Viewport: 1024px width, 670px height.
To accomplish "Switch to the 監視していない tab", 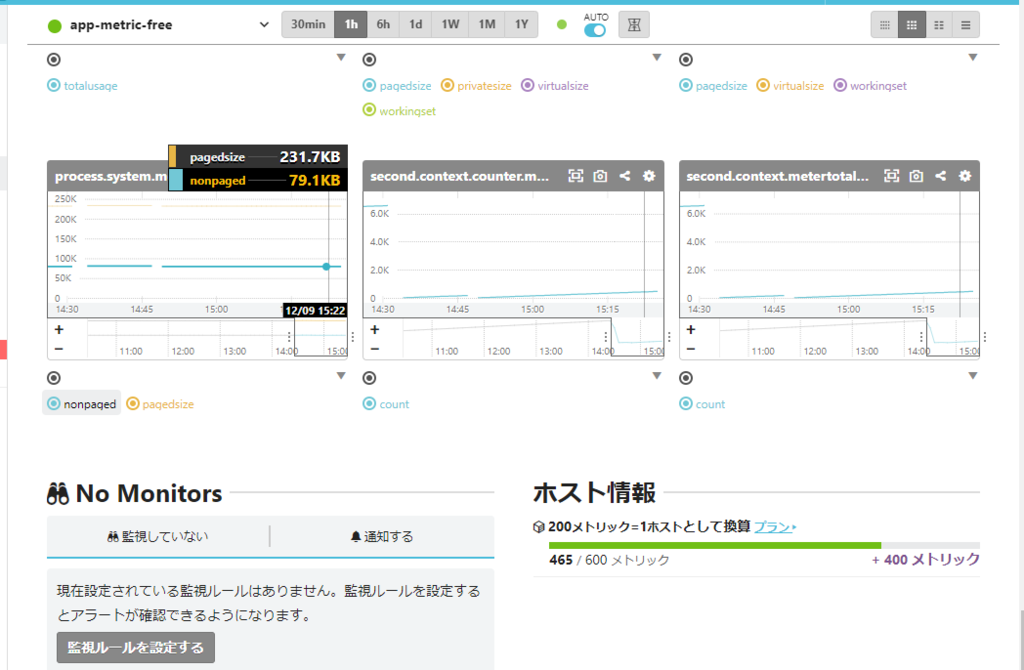I will [x=158, y=537].
